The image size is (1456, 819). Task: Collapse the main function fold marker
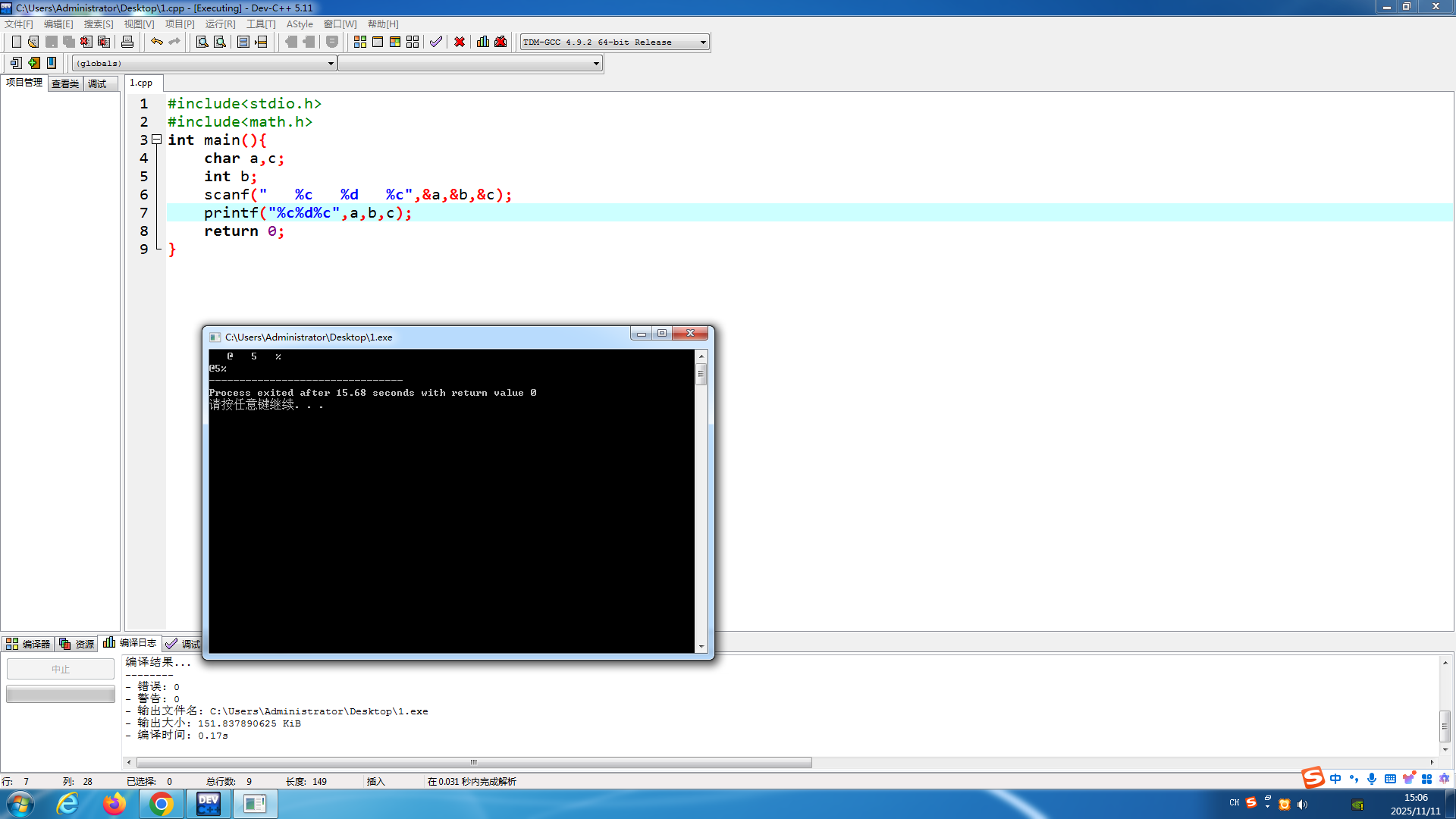(157, 140)
